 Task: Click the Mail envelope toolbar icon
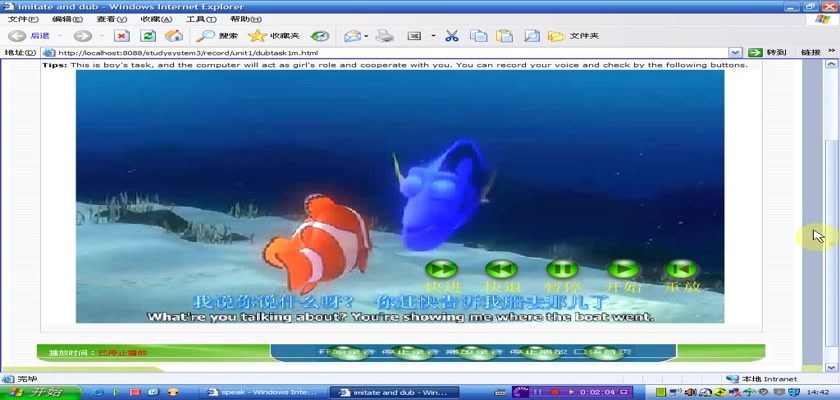tap(352, 36)
